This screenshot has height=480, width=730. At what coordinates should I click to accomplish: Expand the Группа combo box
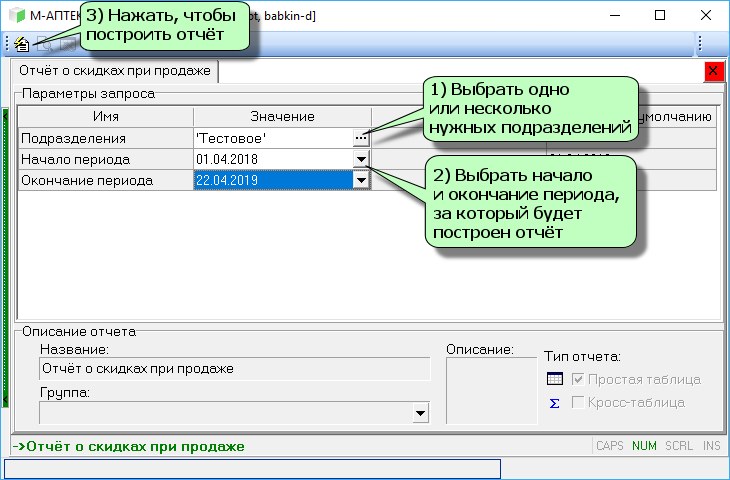click(x=420, y=413)
